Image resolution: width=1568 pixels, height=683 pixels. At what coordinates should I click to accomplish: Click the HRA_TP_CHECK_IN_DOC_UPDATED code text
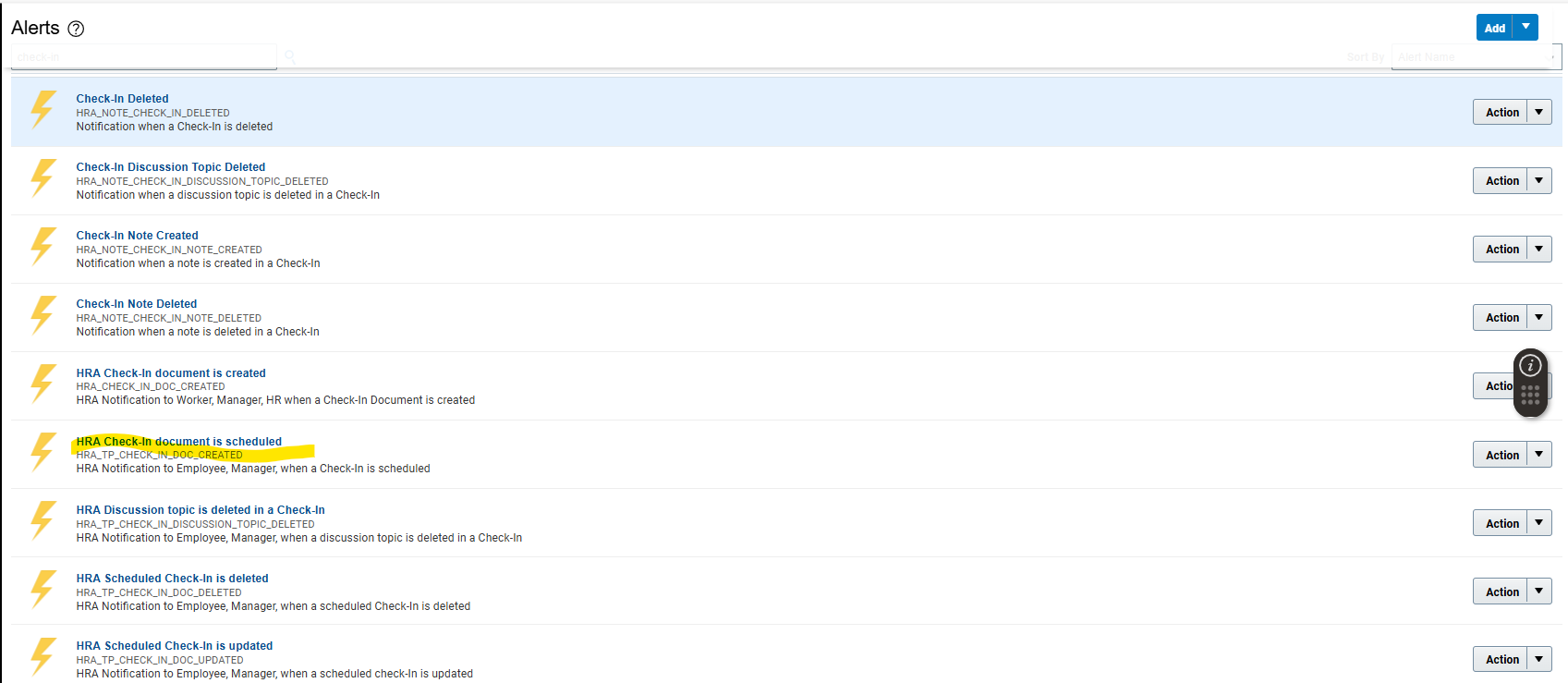click(160, 660)
